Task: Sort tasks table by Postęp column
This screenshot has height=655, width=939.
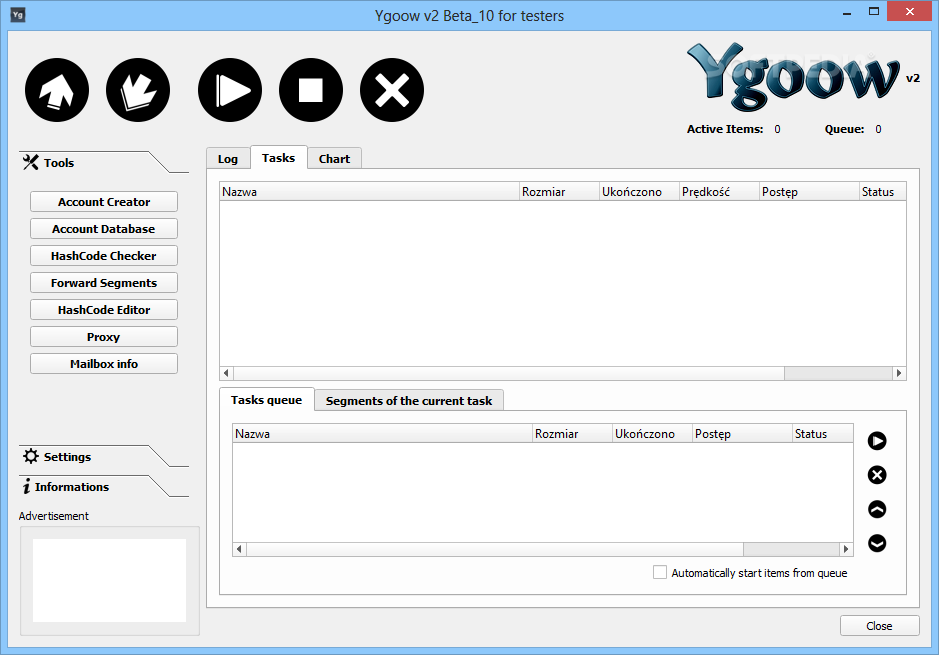Action: pyautogui.click(x=809, y=192)
